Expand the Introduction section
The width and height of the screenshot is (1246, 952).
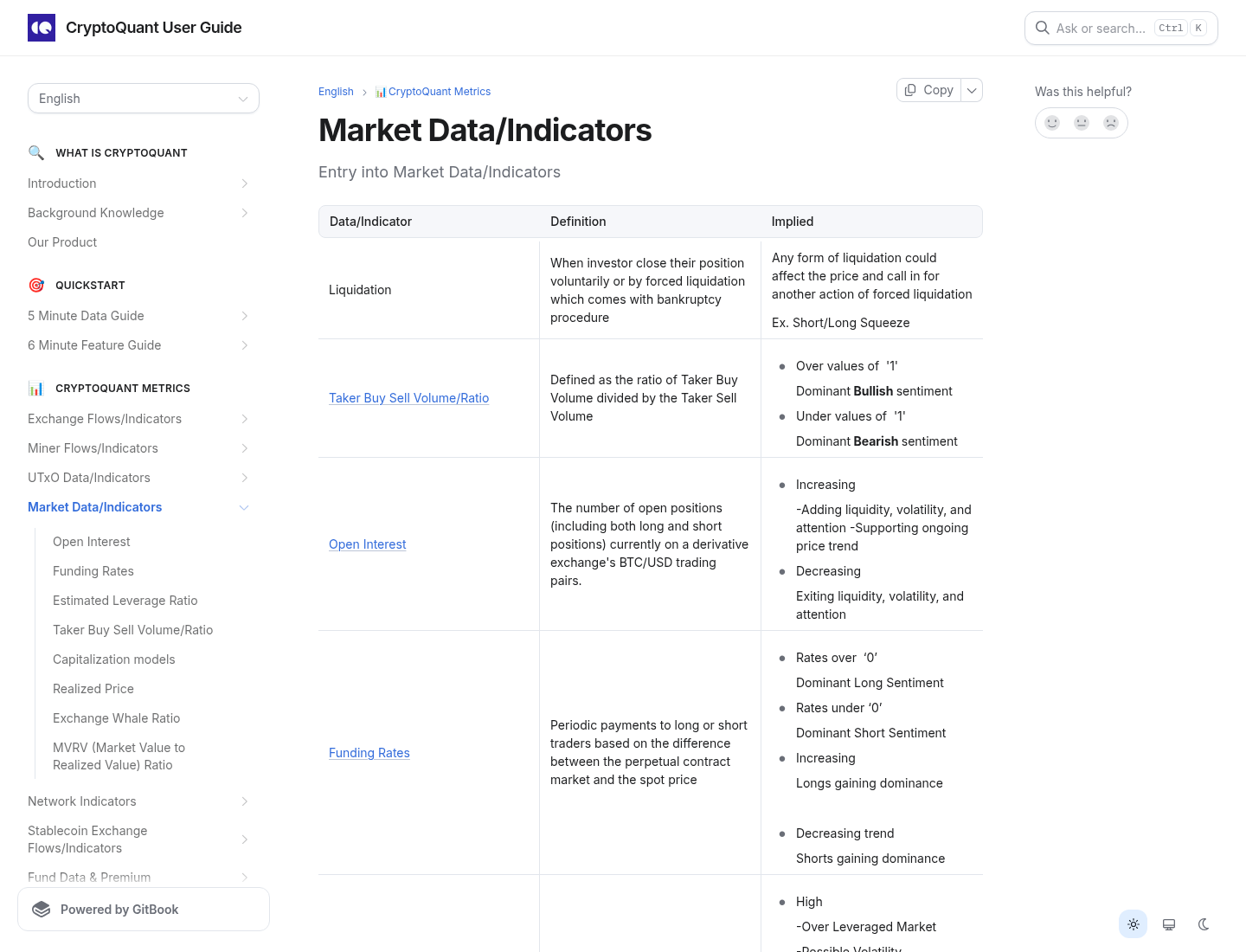coord(245,183)
